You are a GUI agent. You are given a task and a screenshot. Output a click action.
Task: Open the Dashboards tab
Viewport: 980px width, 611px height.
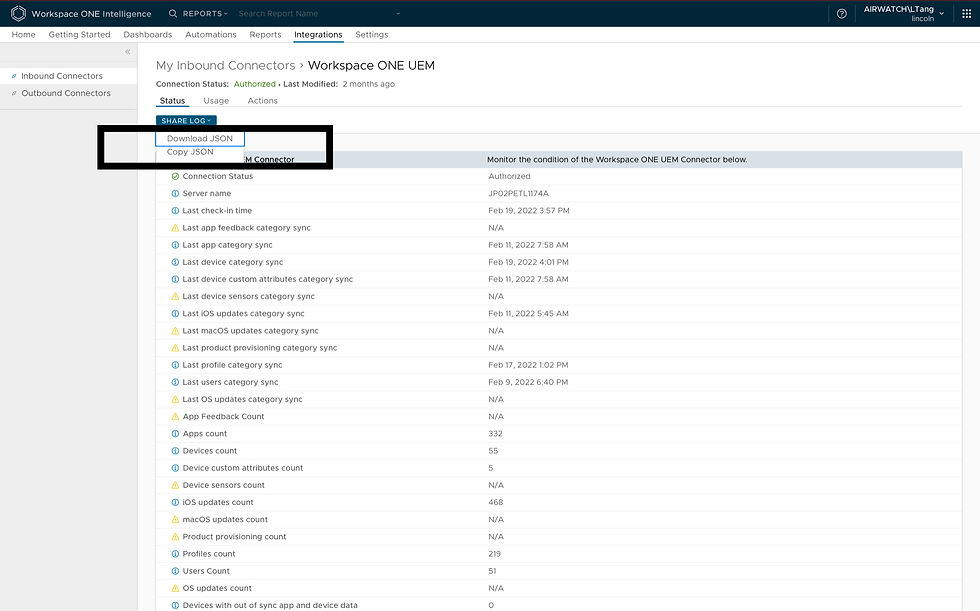[148, 34]
